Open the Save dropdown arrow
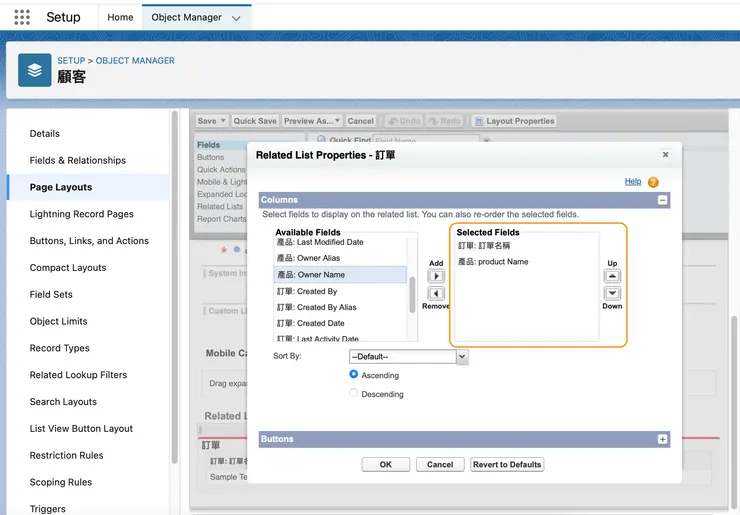The width and height of the screenshot is (740, 515). (223, 121)
